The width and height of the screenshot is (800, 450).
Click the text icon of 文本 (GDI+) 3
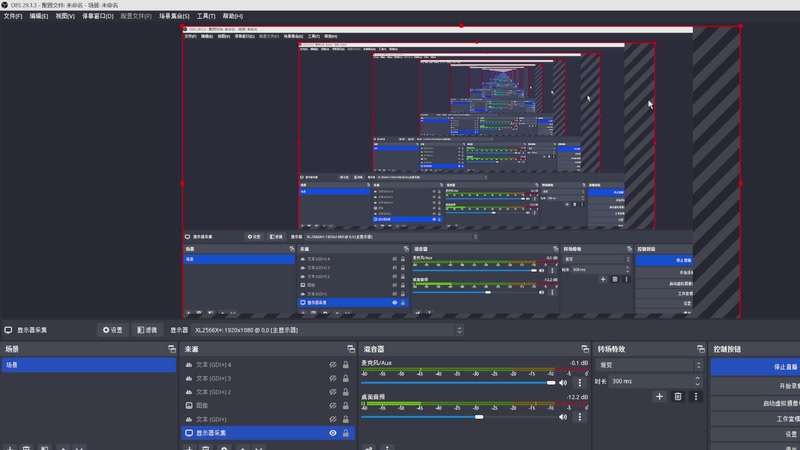click(189, 379)
